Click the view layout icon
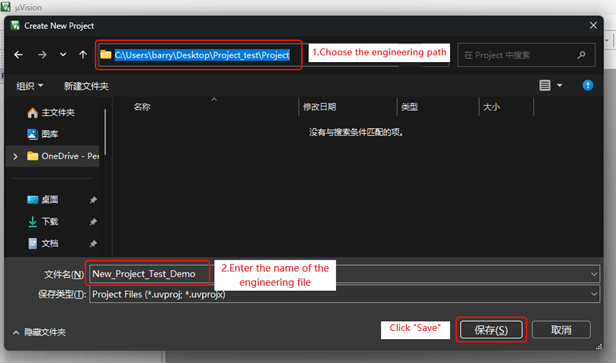Screen dimensions: 616x363 point(544,85)
